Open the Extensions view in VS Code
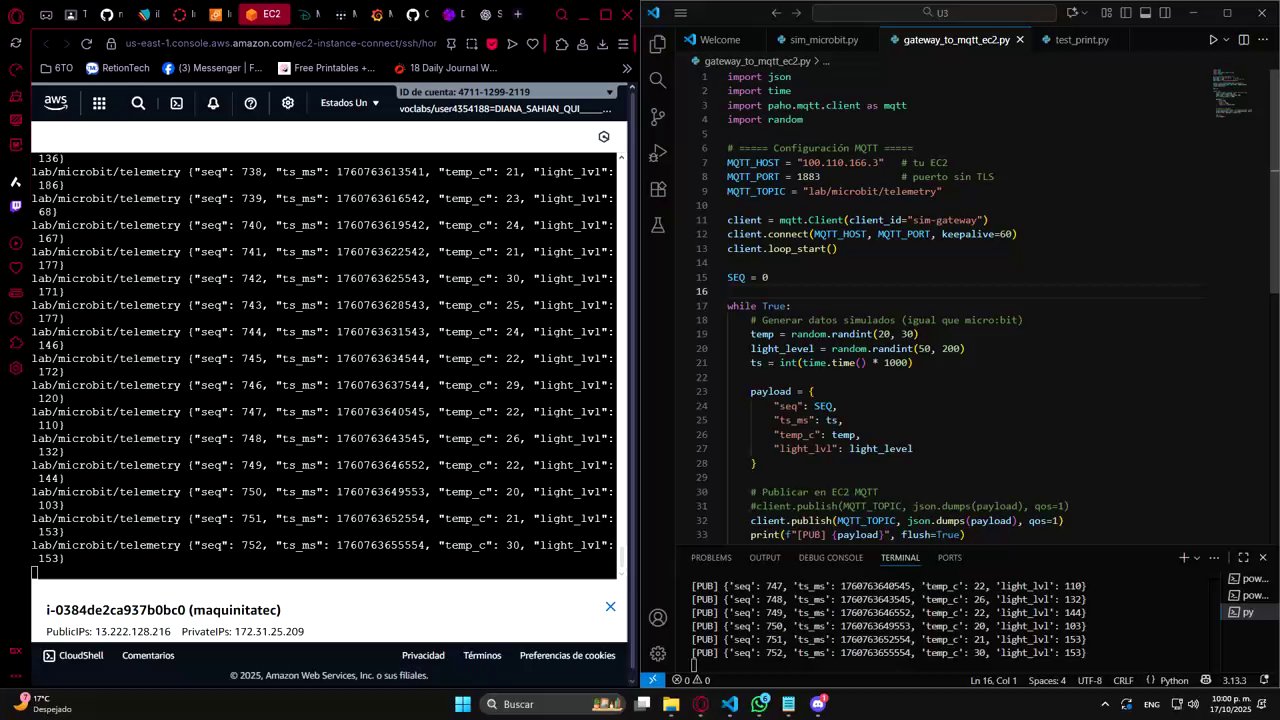This screenshot has height=720, width=1280. 658,189
